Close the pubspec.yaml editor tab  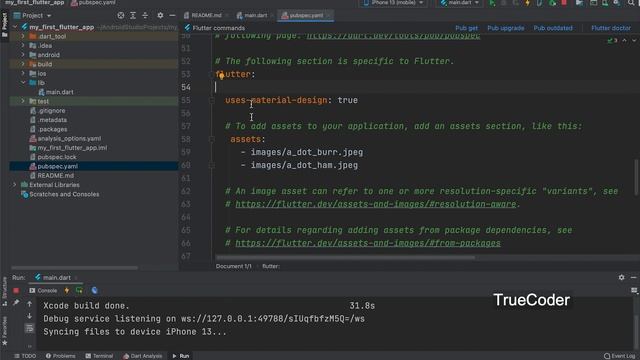tap(329, 16)
